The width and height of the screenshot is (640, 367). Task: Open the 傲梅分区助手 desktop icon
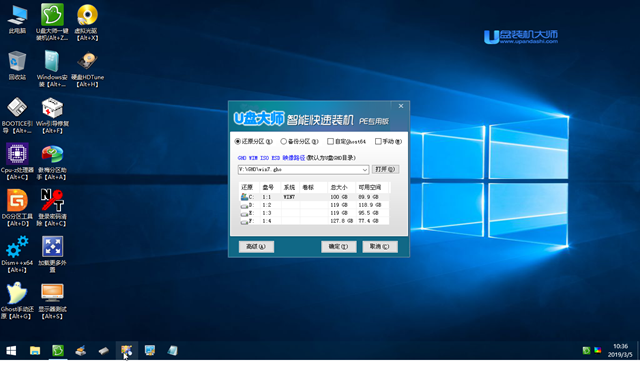tap(52, 162)
